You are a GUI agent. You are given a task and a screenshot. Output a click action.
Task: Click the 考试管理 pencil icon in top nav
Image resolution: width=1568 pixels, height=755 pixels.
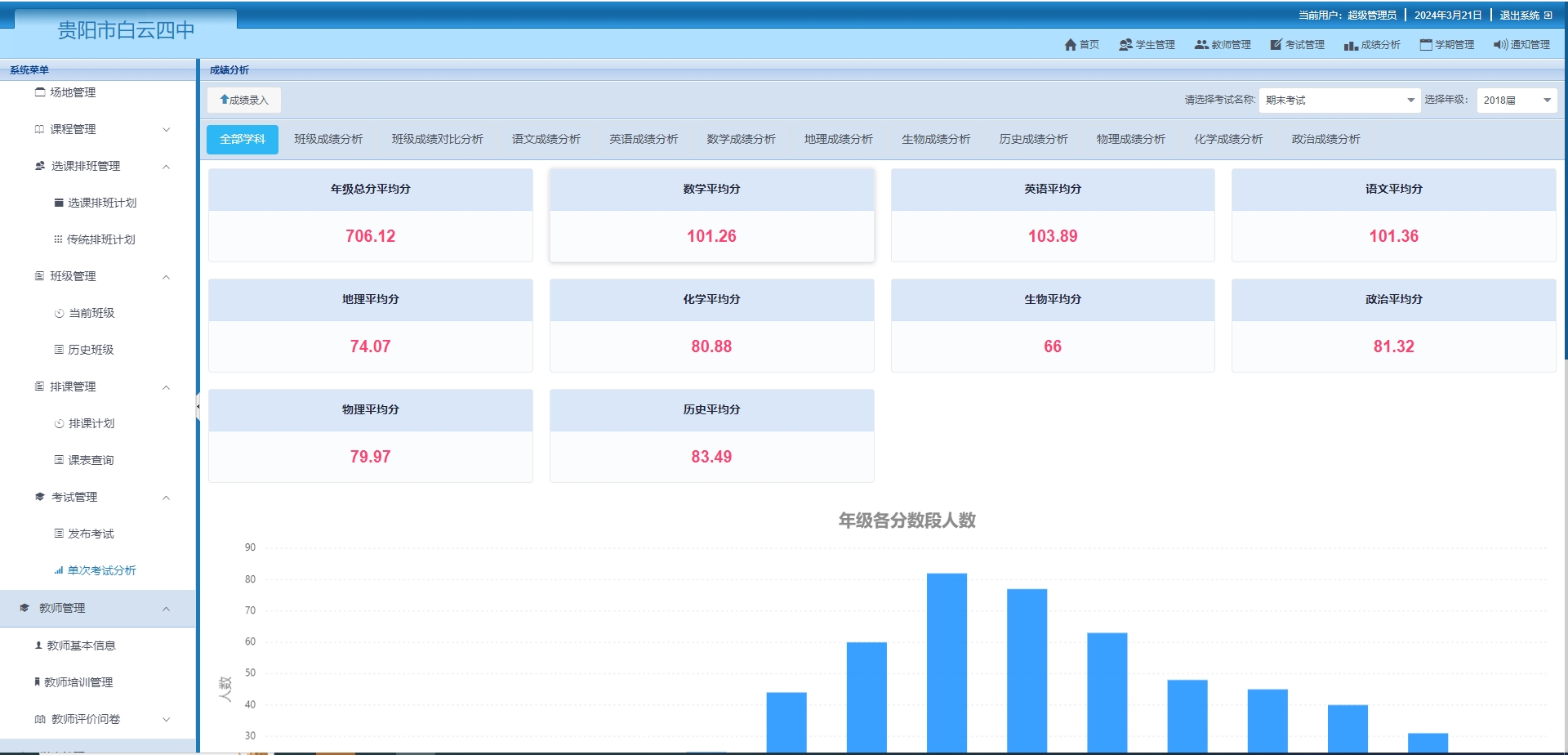[x=1276, y=45]
